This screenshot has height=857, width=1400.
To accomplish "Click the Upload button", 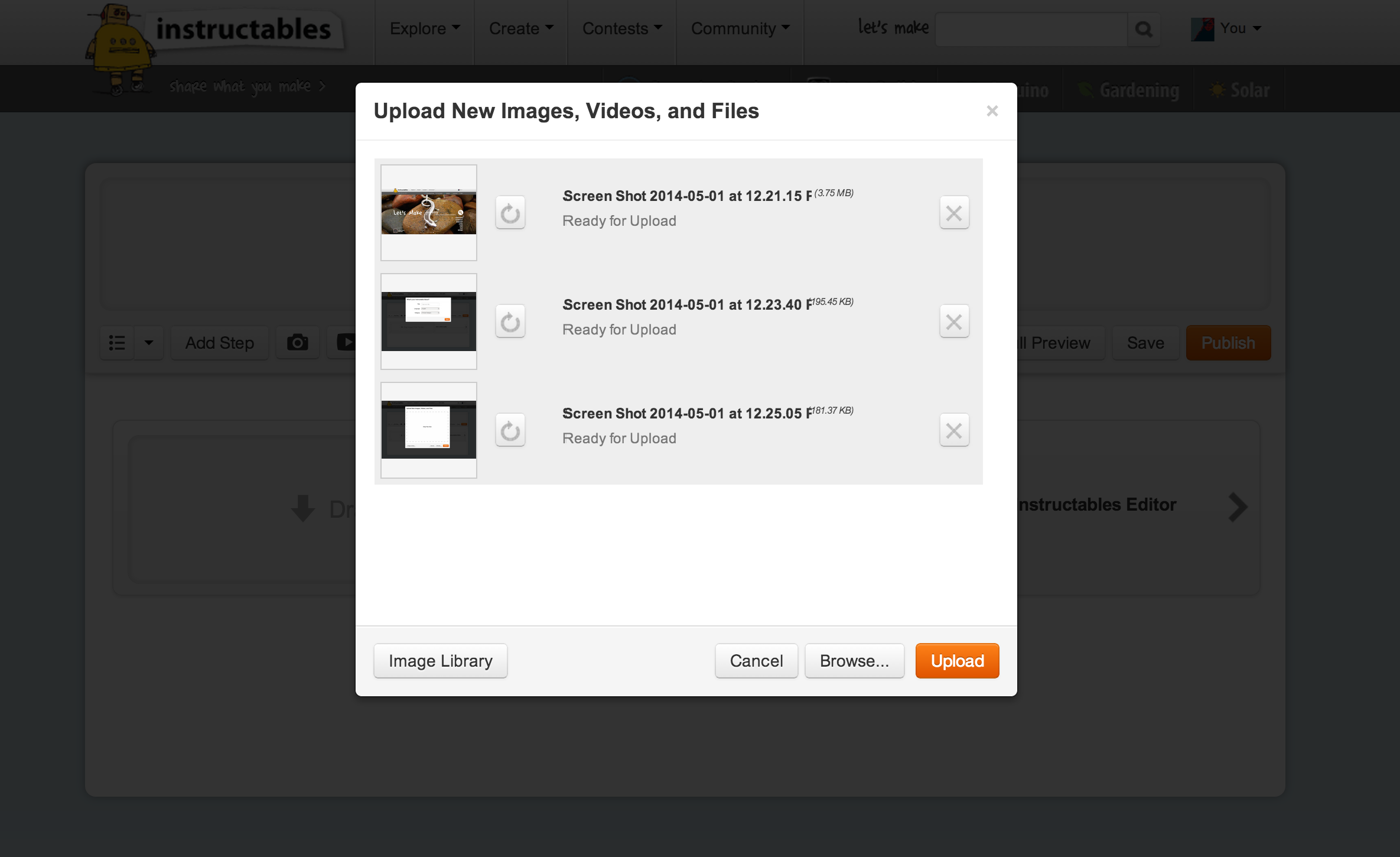I will (956, 660).
